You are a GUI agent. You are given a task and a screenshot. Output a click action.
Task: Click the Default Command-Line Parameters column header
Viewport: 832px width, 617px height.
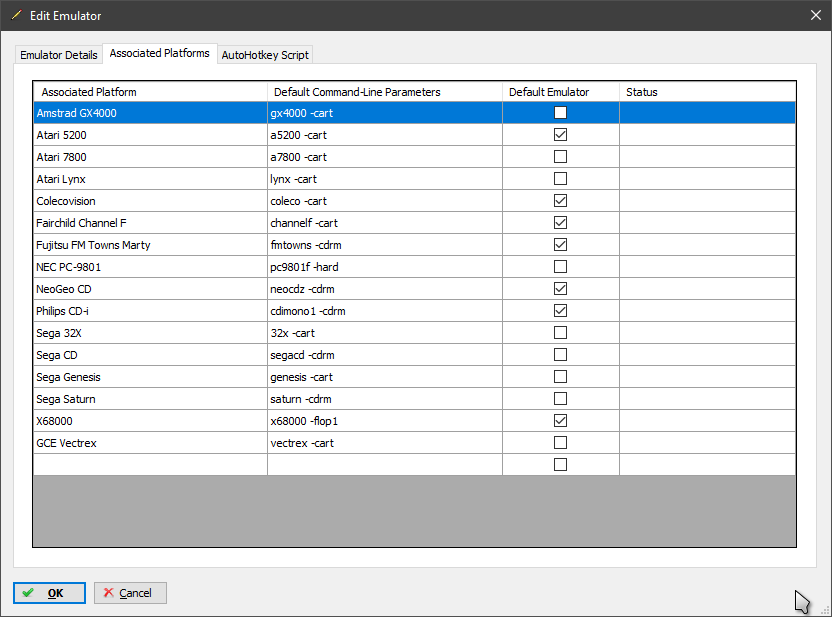click(385, 92)
